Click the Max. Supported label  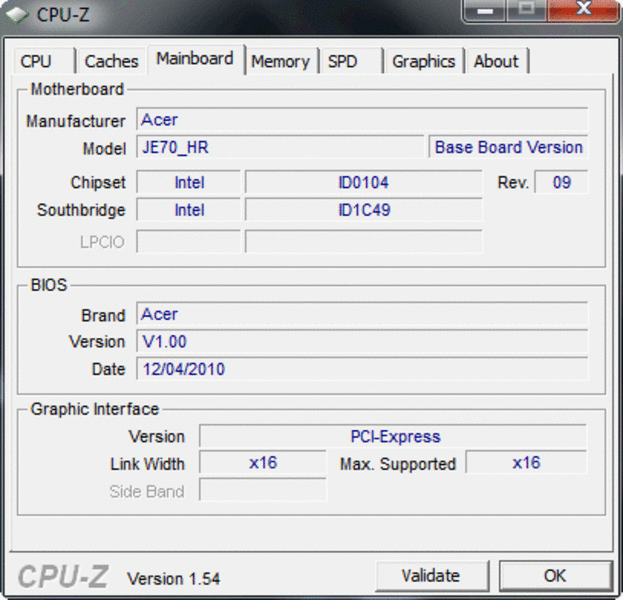coord(397,464)
